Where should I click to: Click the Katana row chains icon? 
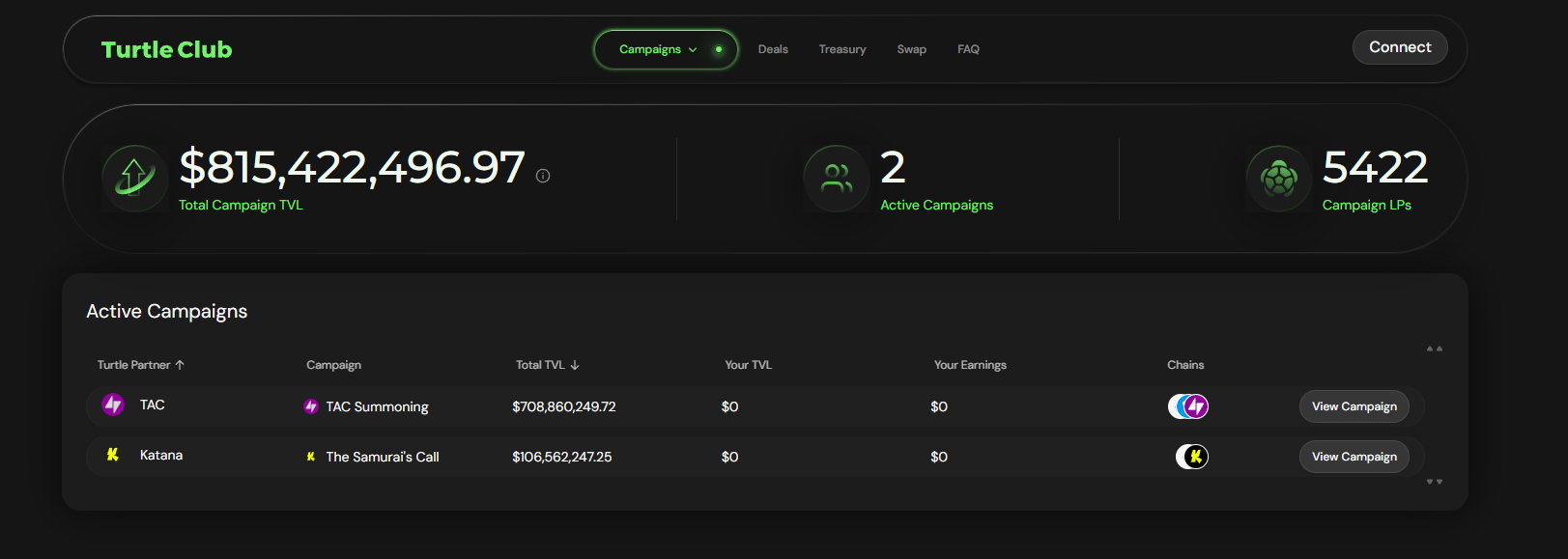(x=1191, y=457)
